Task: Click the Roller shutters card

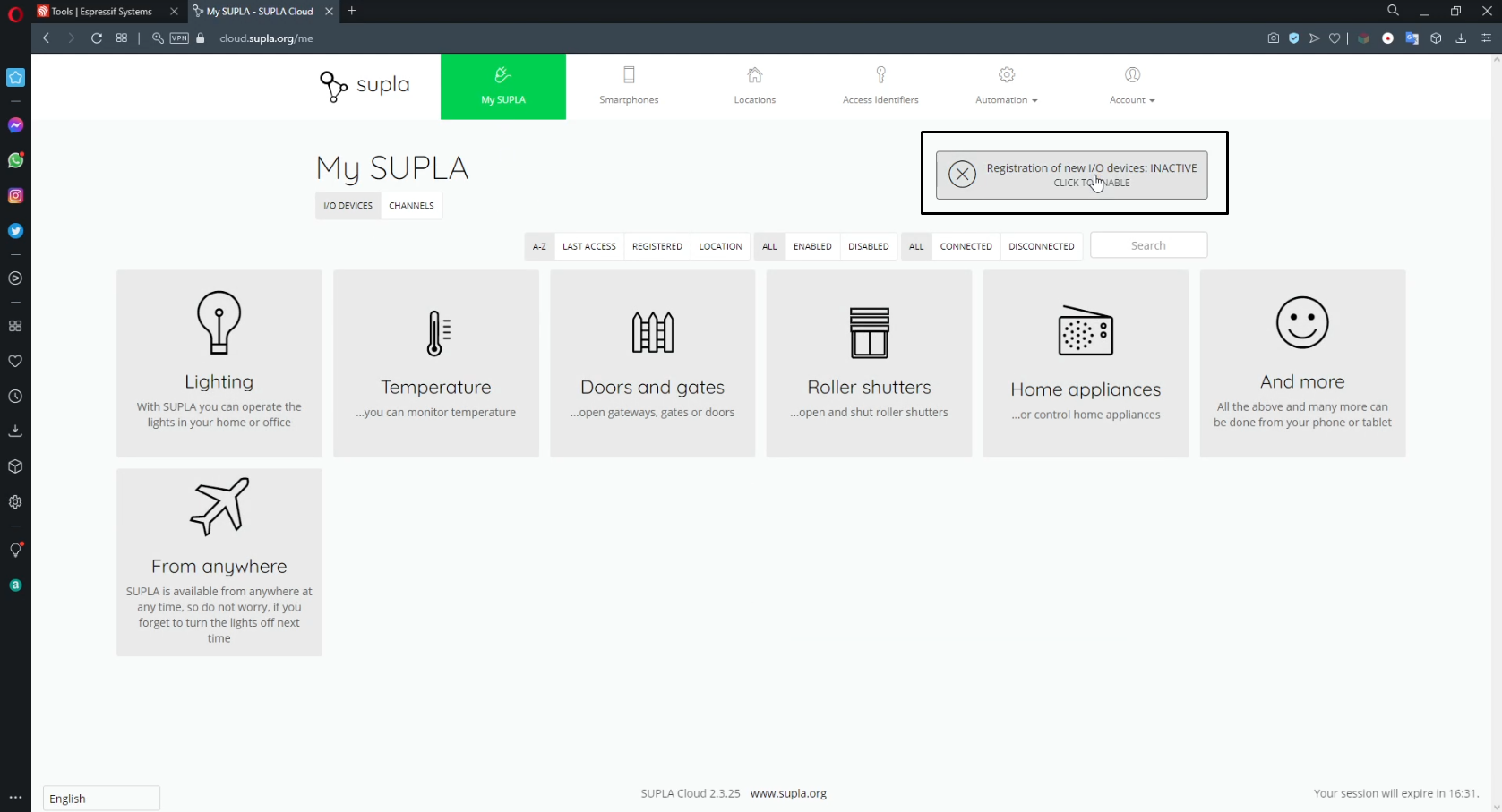Action: (x=869, y=363)
